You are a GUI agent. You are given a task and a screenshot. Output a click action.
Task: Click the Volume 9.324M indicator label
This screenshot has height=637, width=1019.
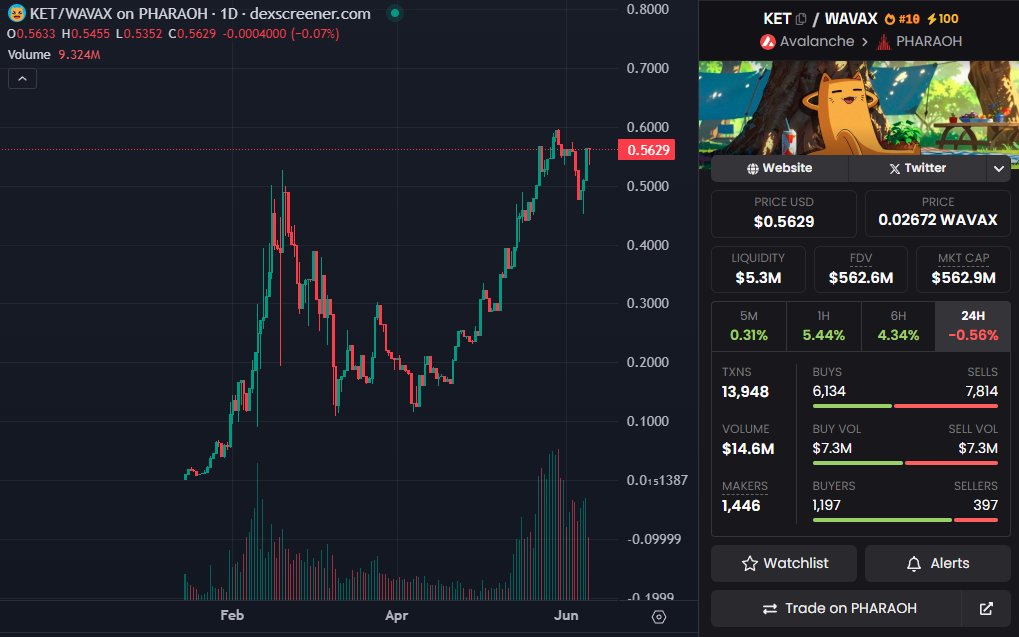click(54, 55)
